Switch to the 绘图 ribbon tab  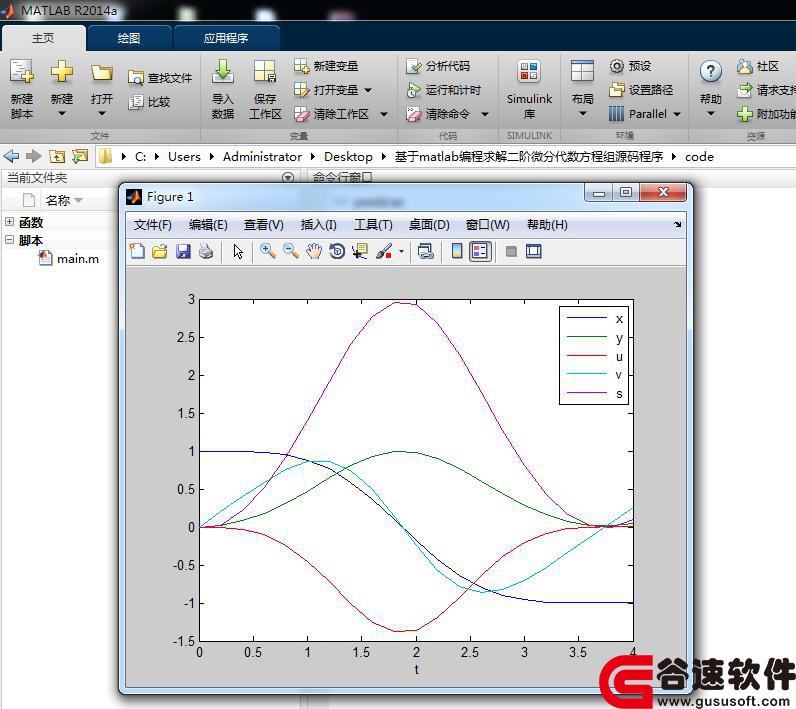[129, 38]
